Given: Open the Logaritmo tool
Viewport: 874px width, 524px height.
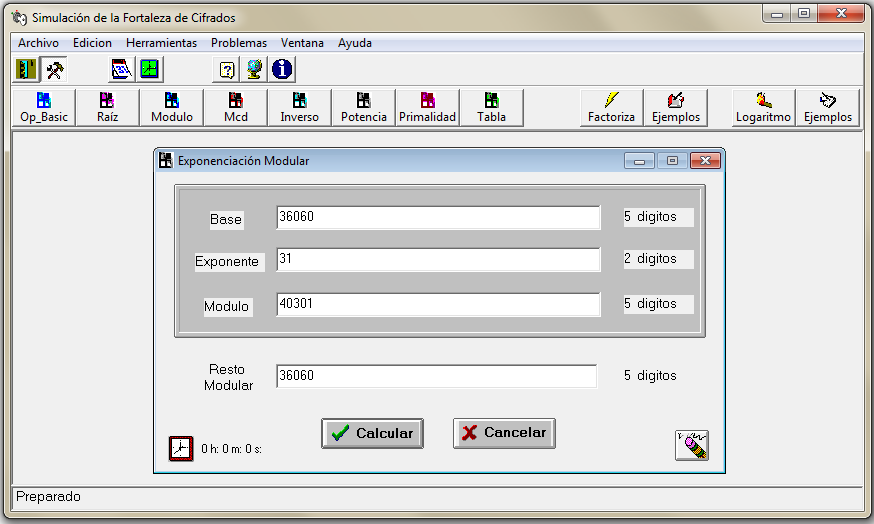Looking at the screenshot, I should [763, 107].
